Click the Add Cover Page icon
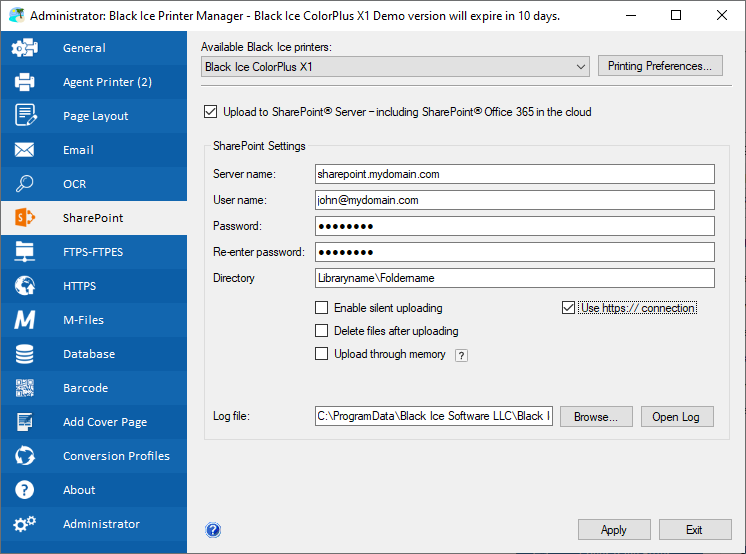The width and height of the screenshot is (746, 554). (24, 422)
